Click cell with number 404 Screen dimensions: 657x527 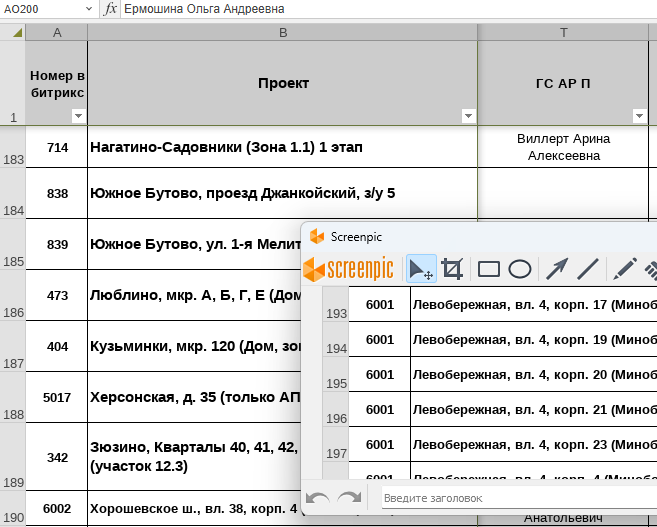point(57,346)
